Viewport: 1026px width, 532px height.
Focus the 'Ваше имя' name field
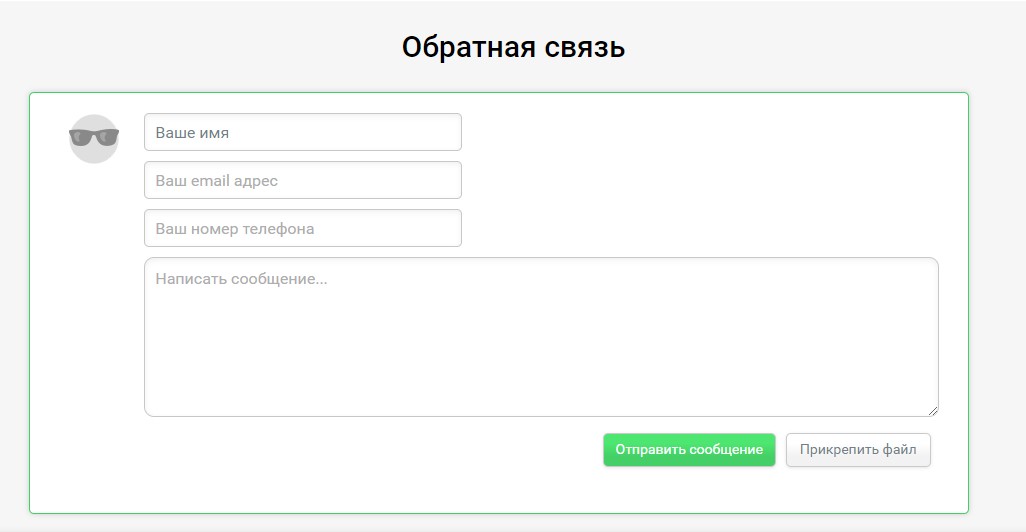tap(303, 132)
